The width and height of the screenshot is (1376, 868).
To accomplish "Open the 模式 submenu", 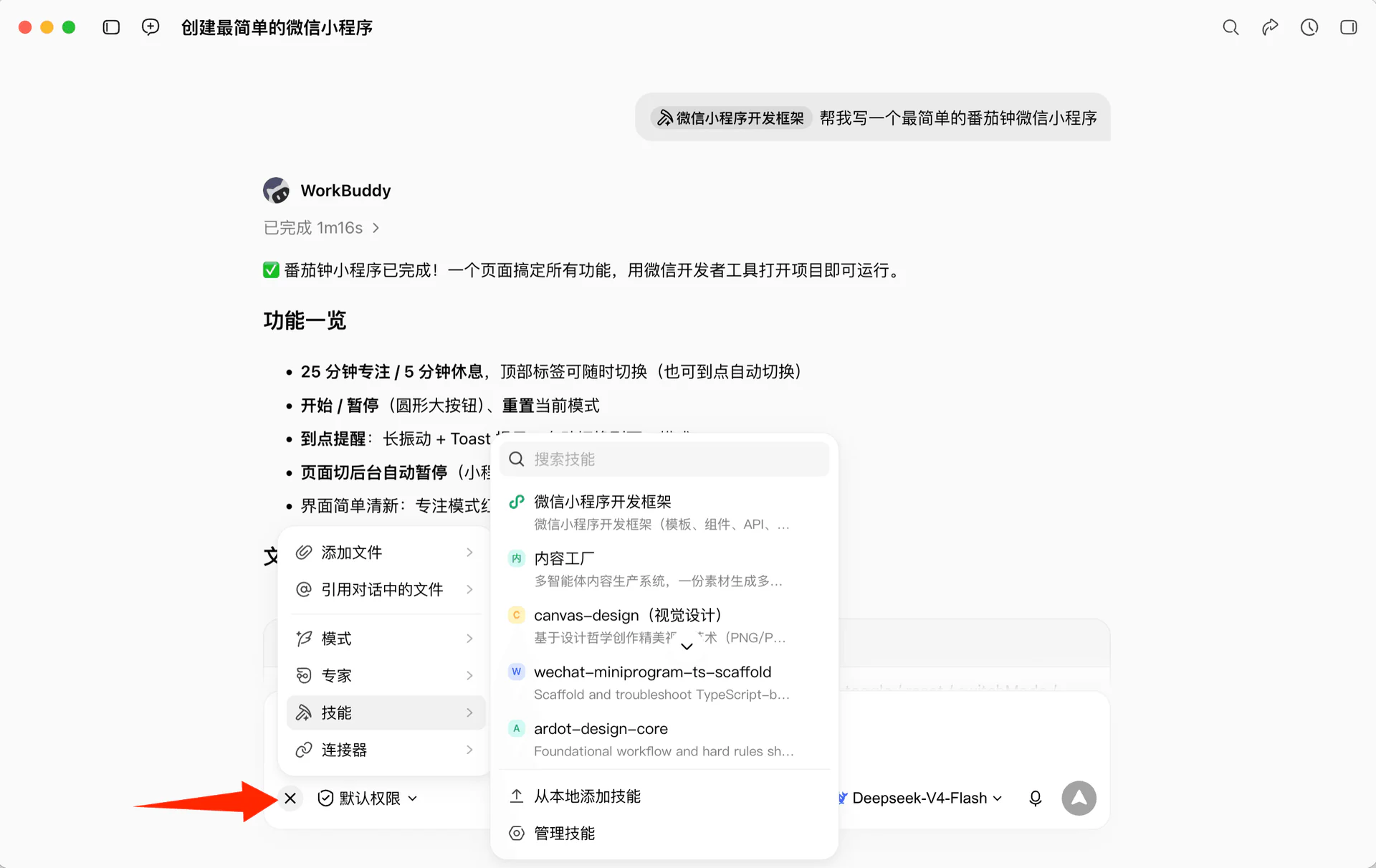I will point(386,638).
